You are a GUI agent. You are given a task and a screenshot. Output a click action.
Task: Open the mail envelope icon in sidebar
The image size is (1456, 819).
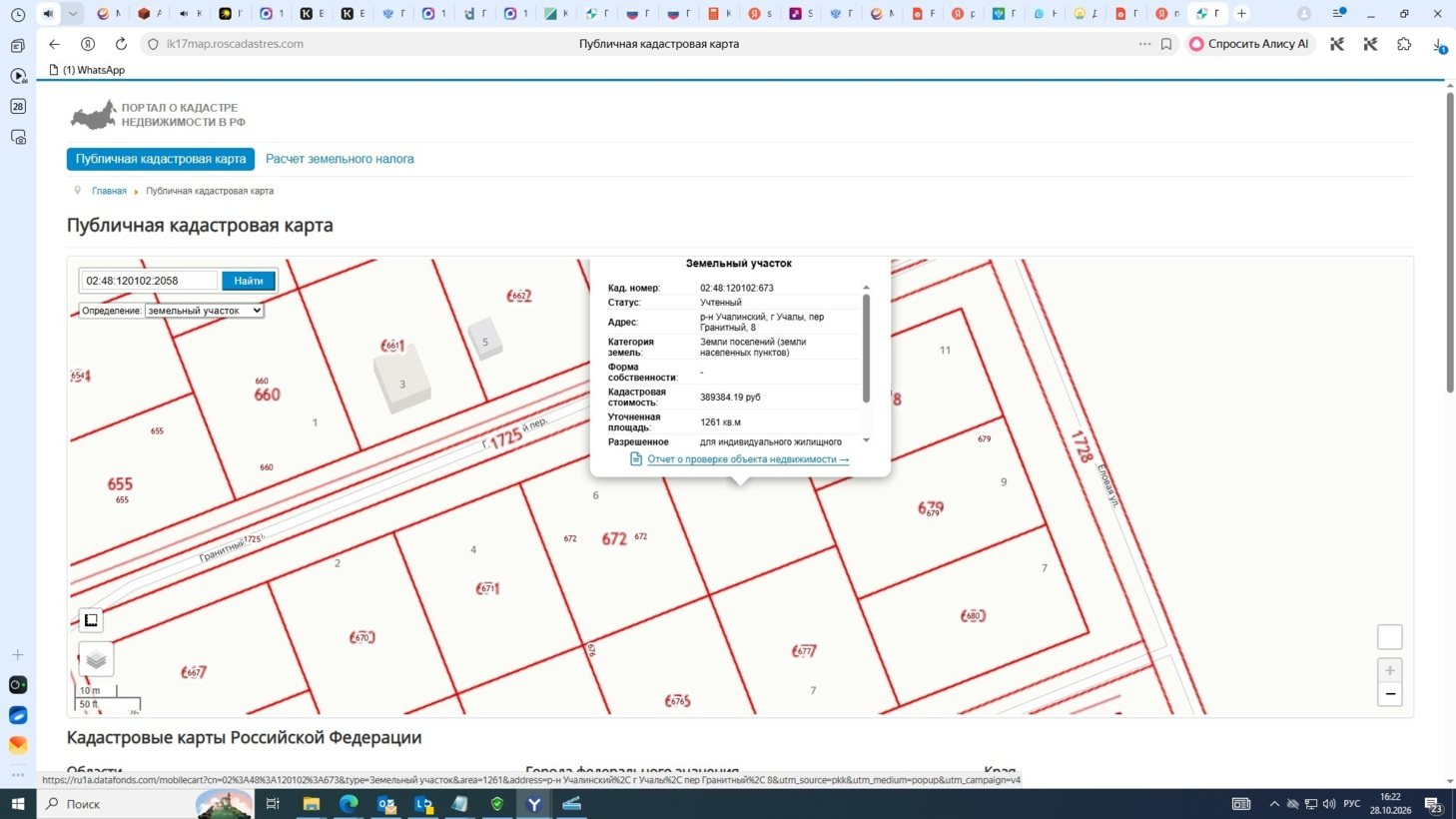pos(18,745)
